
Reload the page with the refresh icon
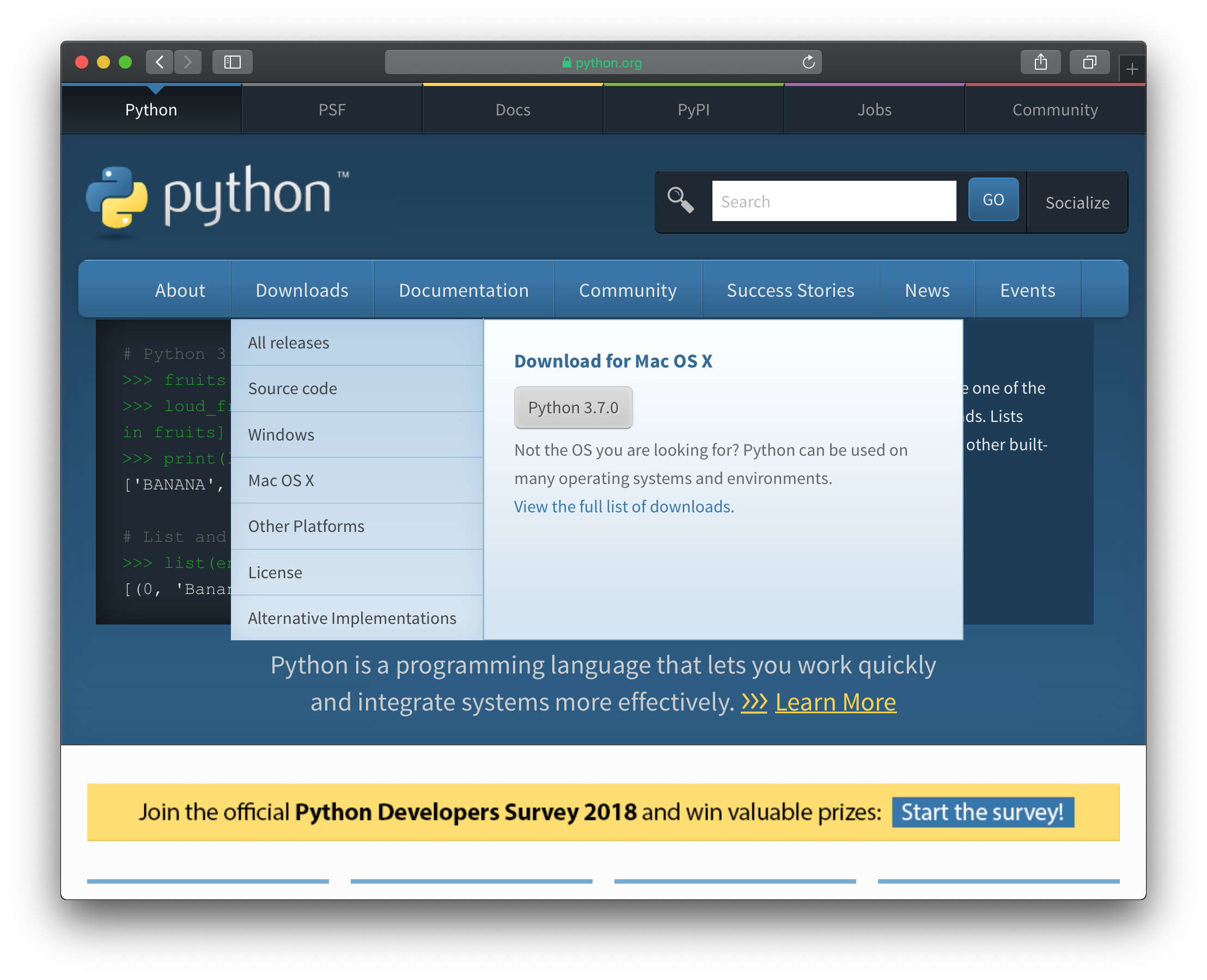point(808,62)
